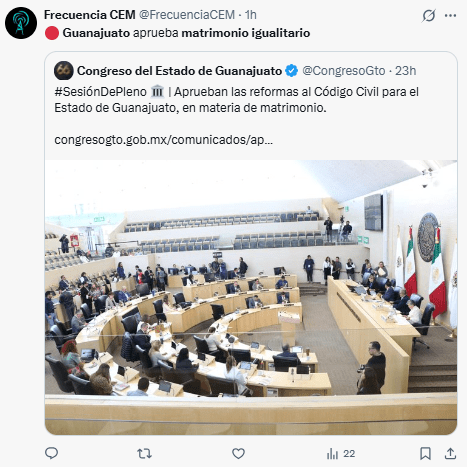Open the congresogto.gob.mx comunicados link
This screenshot has height=467, width=467.
click(x=164, y=140)
